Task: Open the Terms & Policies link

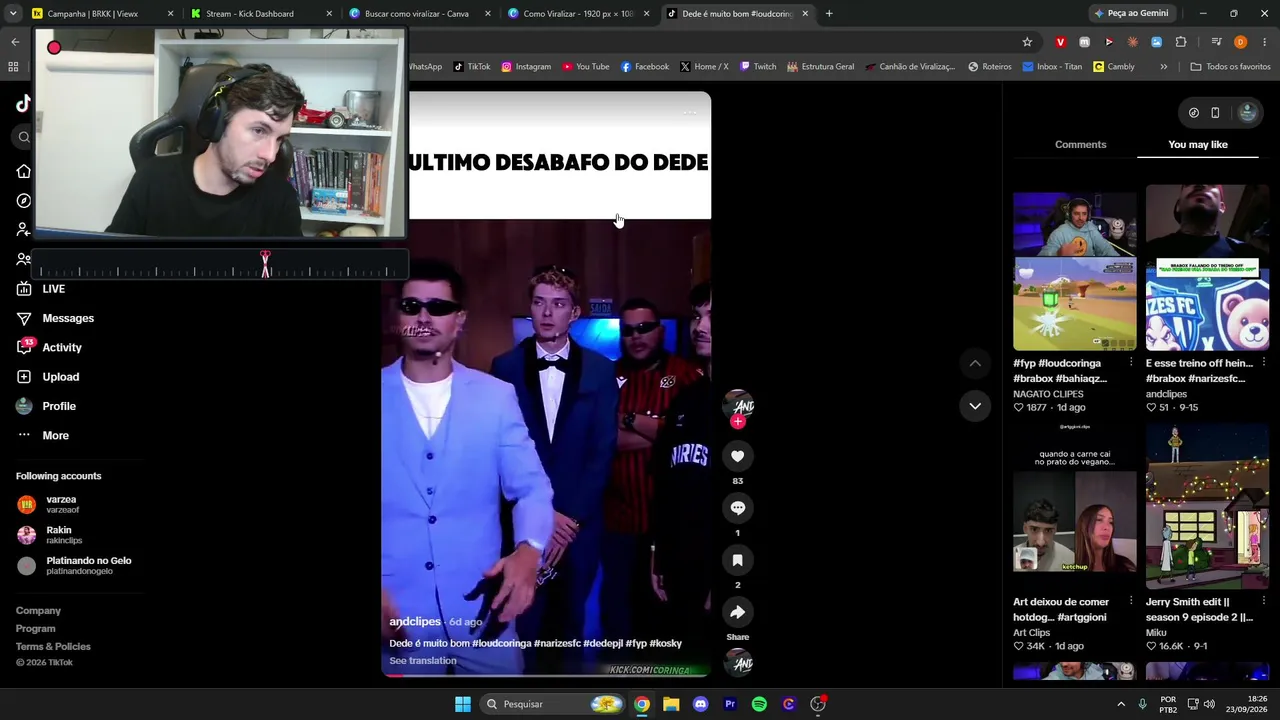Action: (x=53, y=646)
